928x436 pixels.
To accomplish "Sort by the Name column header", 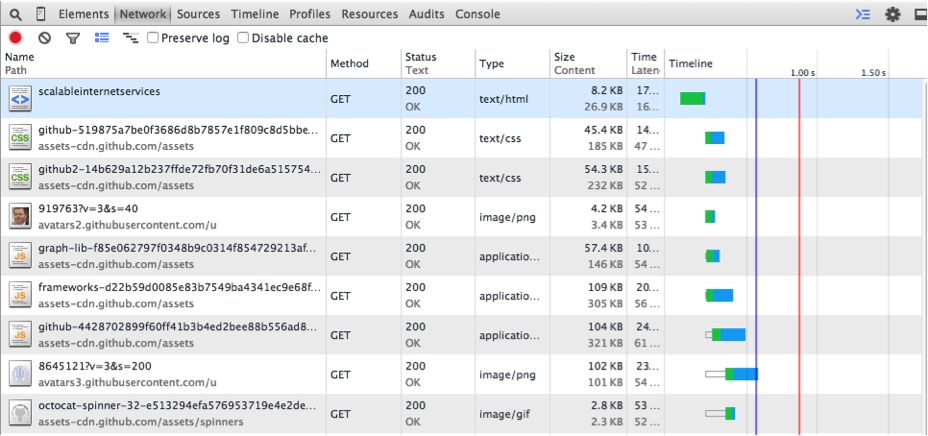I will (163, 63).
